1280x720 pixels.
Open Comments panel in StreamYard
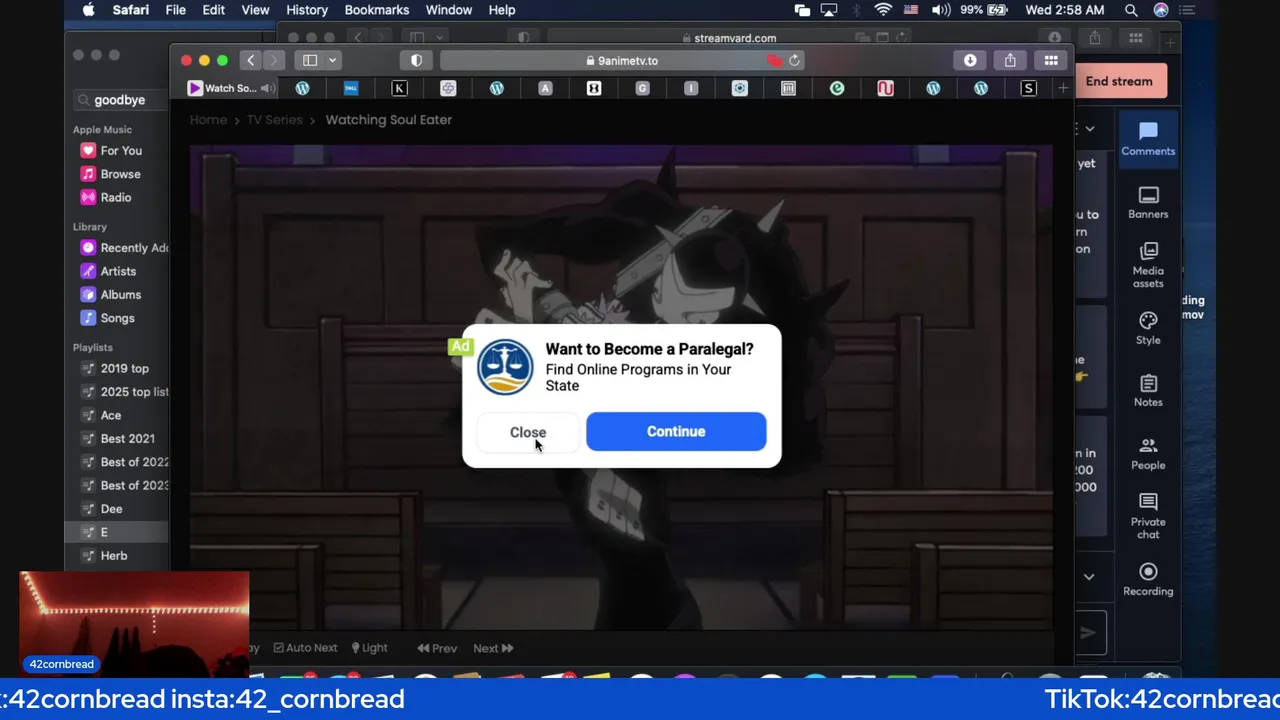1148,139
